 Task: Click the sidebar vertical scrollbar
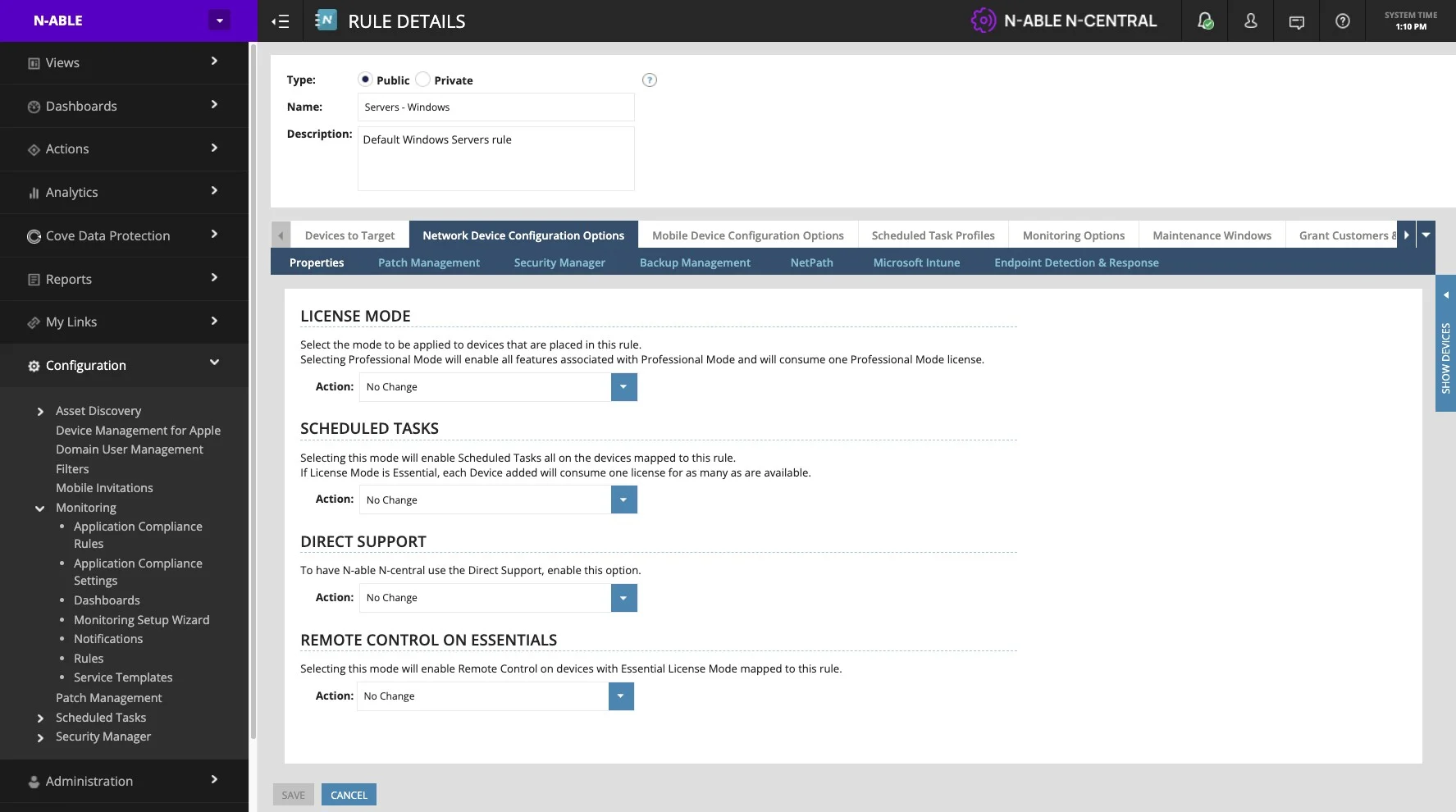point(253,394)
